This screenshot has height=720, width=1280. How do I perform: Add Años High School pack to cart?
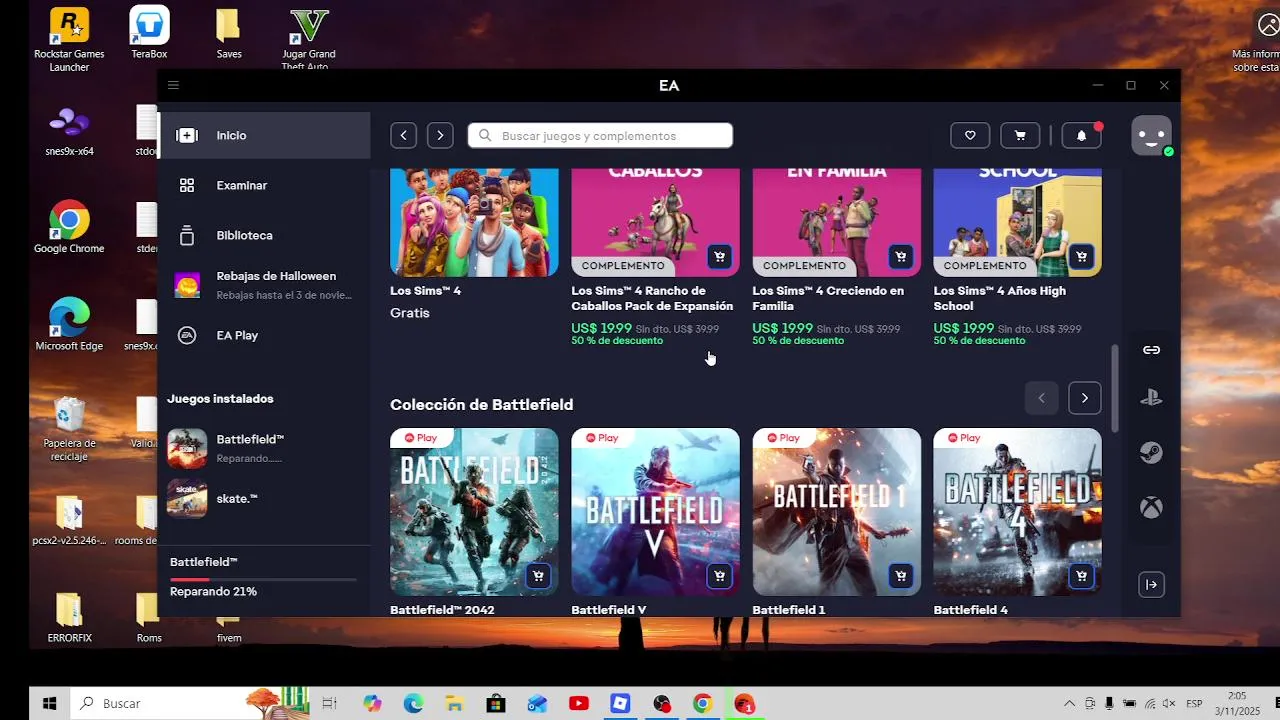coord(1081,257)
